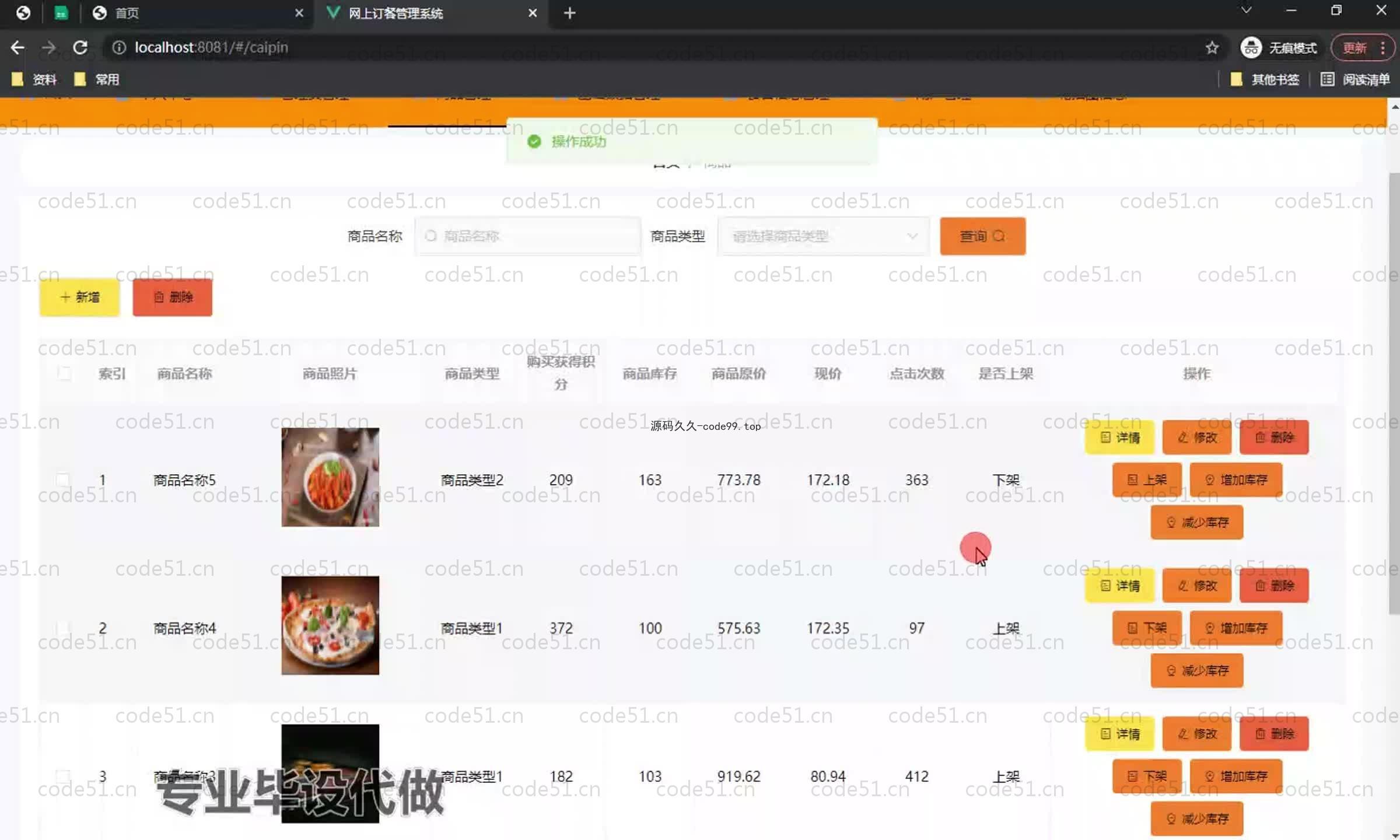The width and height of the screenshot is (1400, 840).
Task: Switch to the 网上订餐管理系统 tab
Action: [x=430, y=13]
